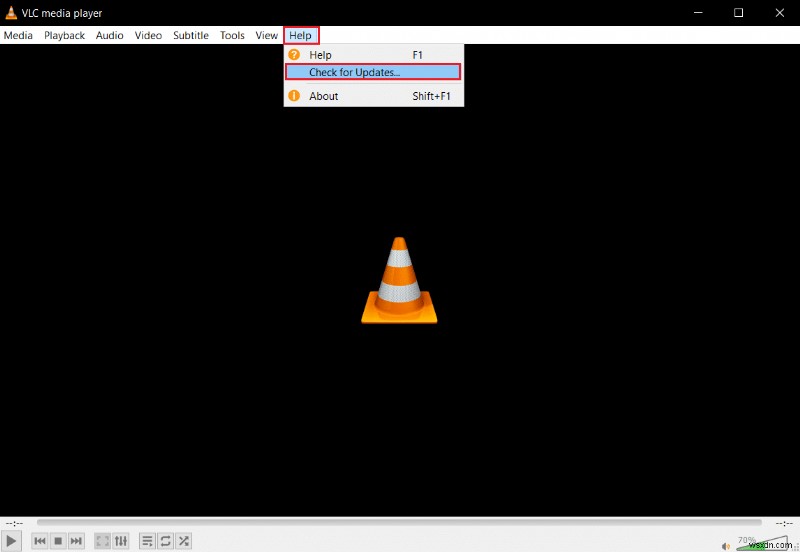Screen dimensions: 800x552
Task: Choose Check for Updates... menu entry
Action: pyautogui.click(x=373, y=72)
